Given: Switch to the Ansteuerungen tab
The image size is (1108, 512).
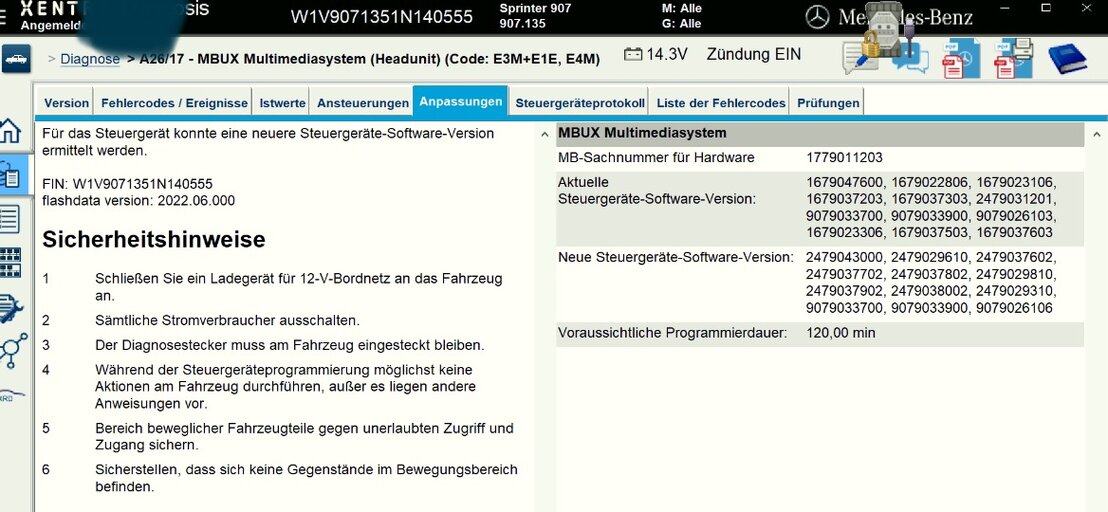Looking at the screenshot, I should pyautogui.click(x=363, y=103).
